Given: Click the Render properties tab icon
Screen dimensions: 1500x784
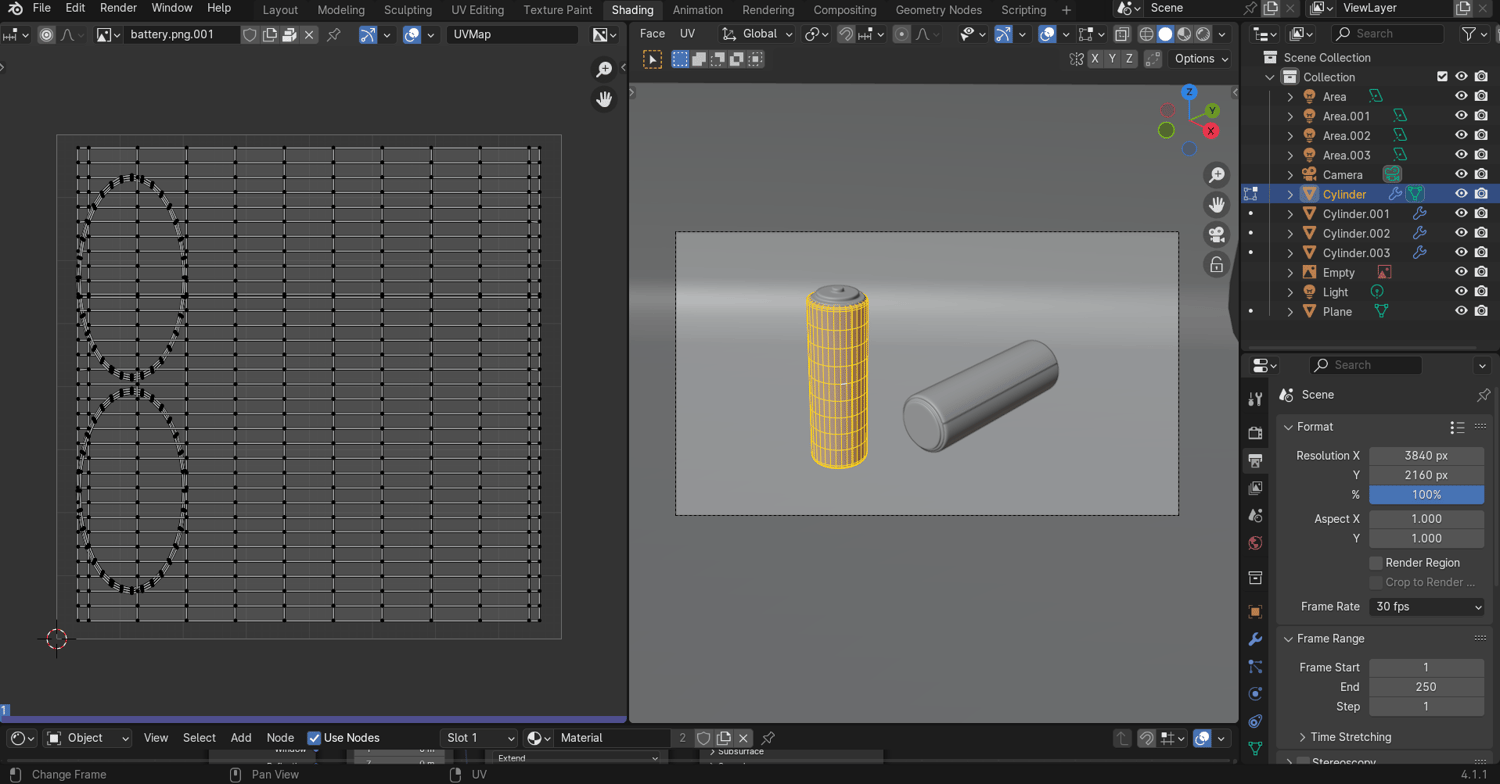Looking at the screenshot, I should (x=1255, y=433).
